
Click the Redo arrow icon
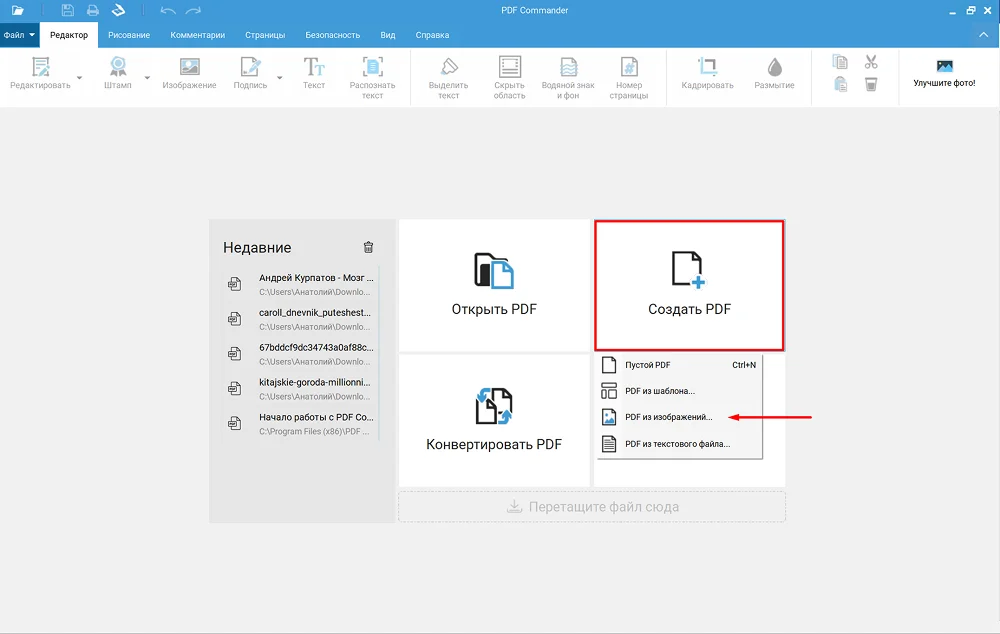click(193, 10)
